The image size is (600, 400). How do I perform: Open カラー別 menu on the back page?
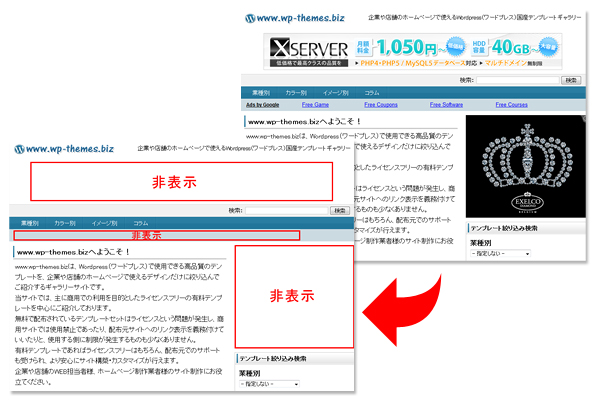click(296, 93)
